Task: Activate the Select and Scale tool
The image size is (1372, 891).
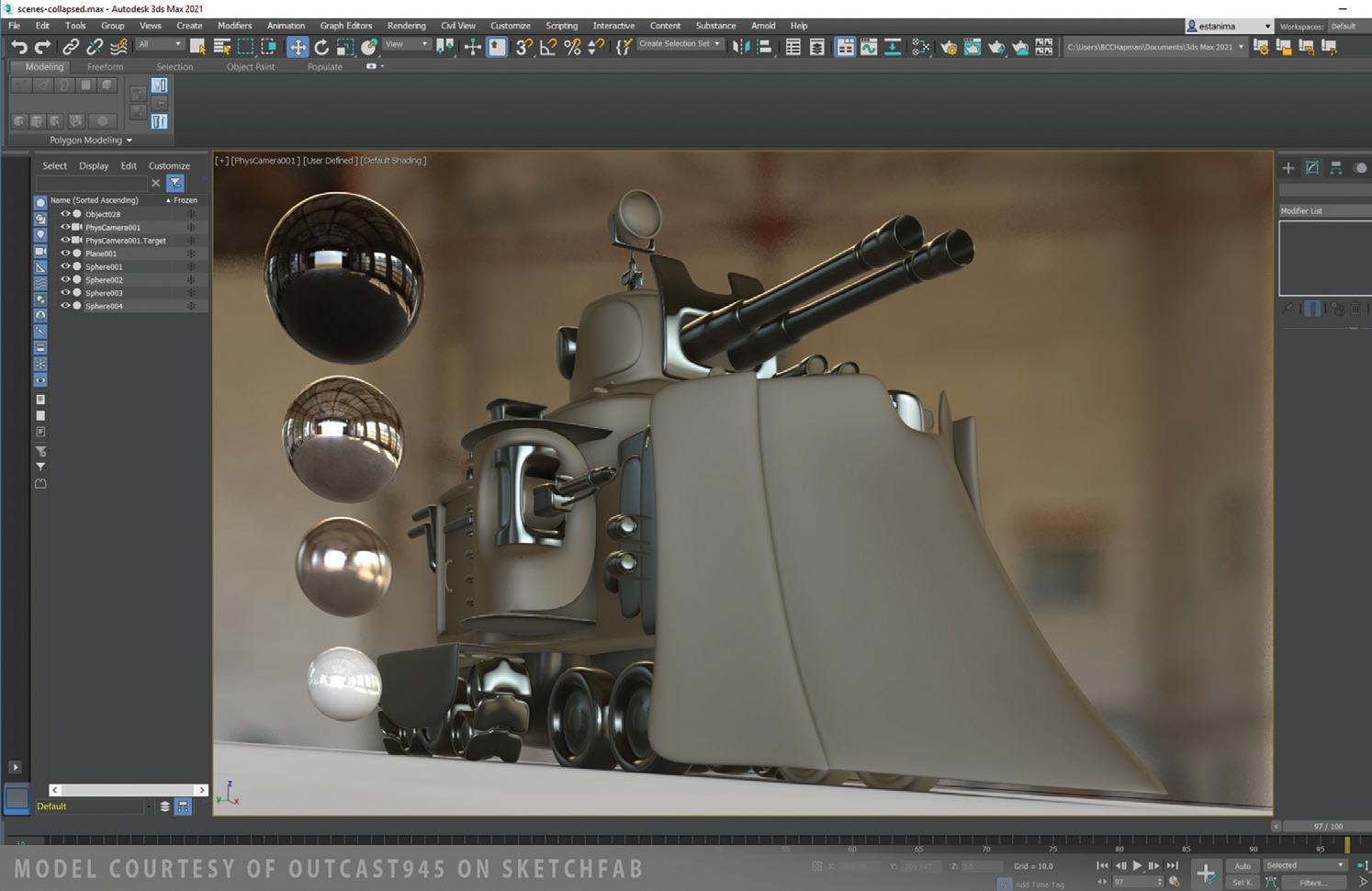Action: (x=345, y=46)
